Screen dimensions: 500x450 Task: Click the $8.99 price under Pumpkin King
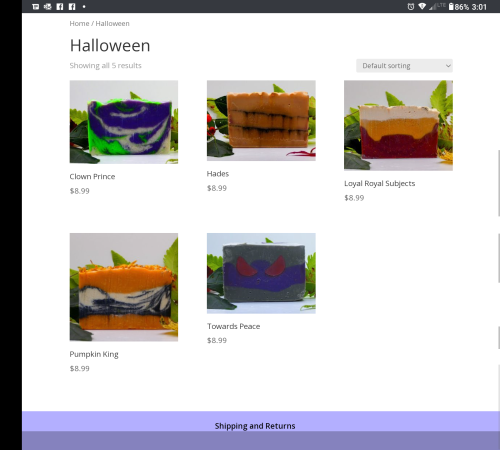coord(80,368)
